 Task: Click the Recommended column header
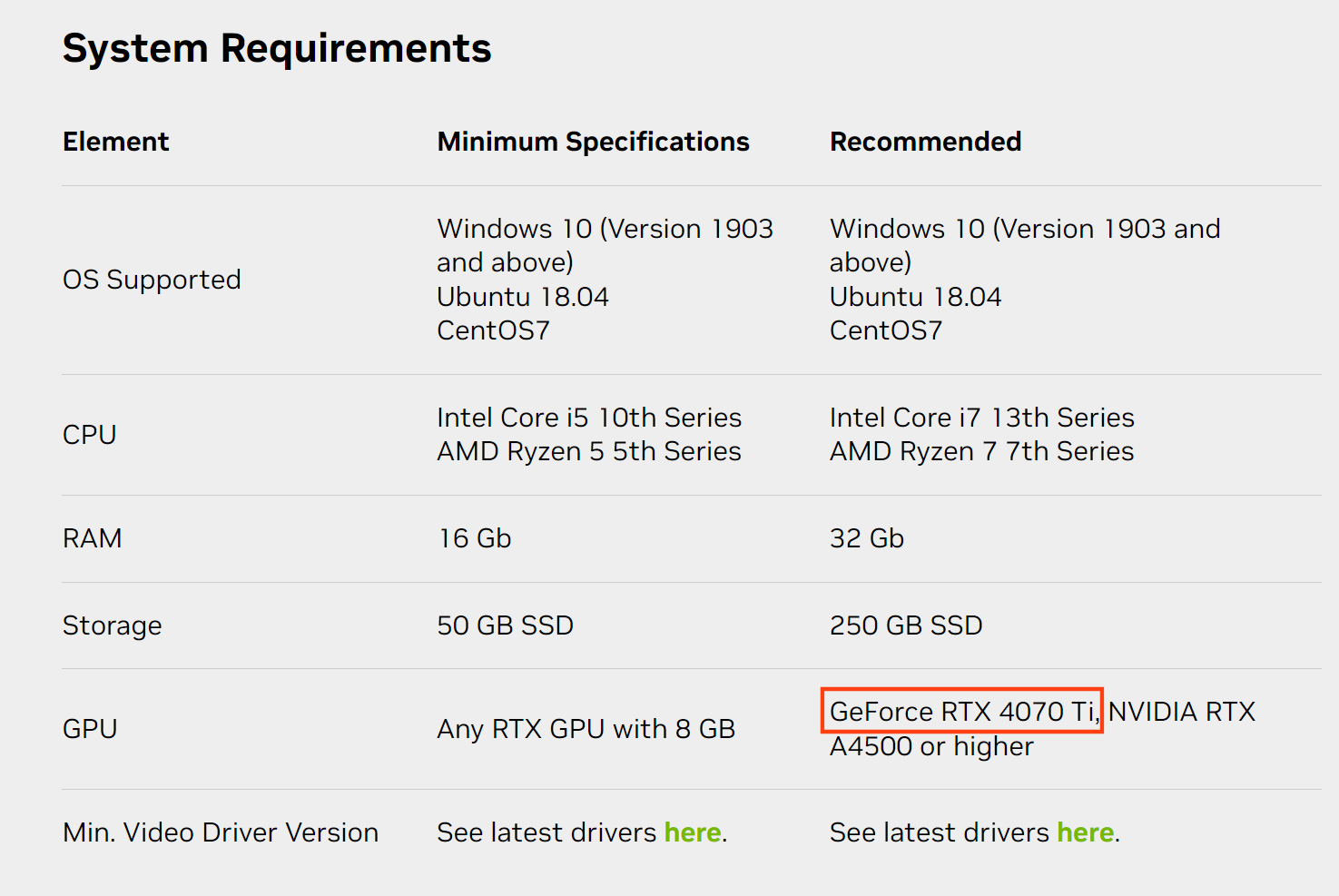pos(925,142)
